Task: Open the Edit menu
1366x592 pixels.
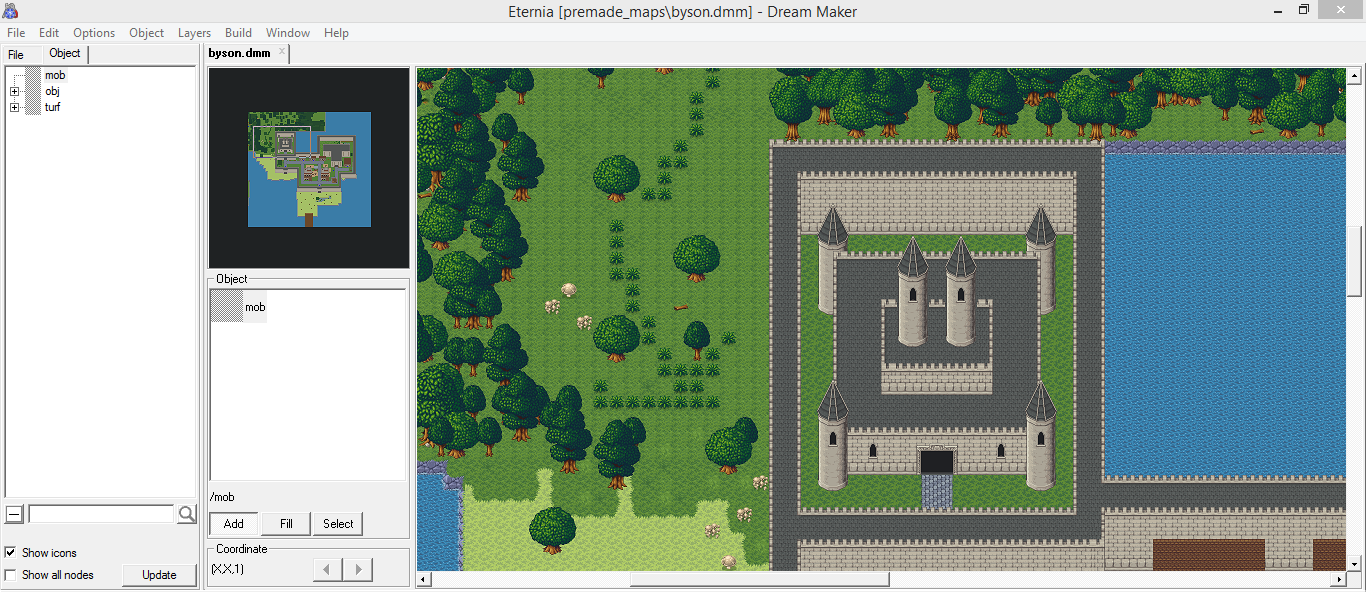Action: pos(49,33)
